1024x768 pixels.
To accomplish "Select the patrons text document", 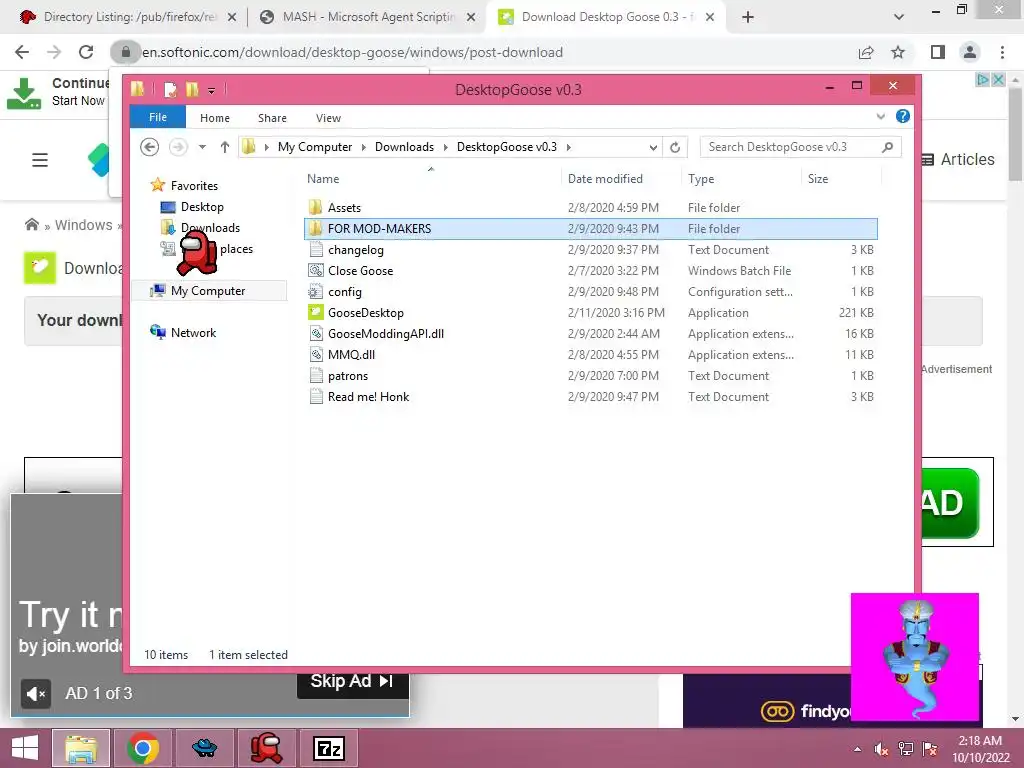I will (347, 376).
